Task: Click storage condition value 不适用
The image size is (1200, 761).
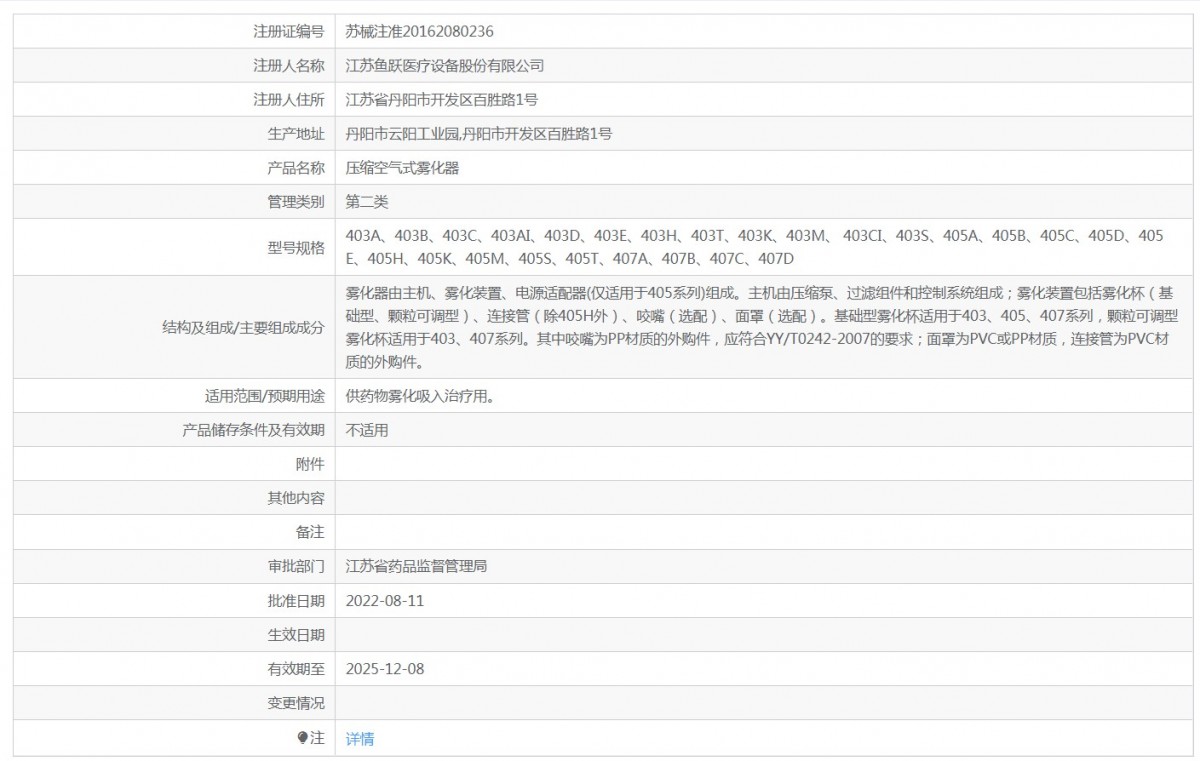Action: point(367,430)
